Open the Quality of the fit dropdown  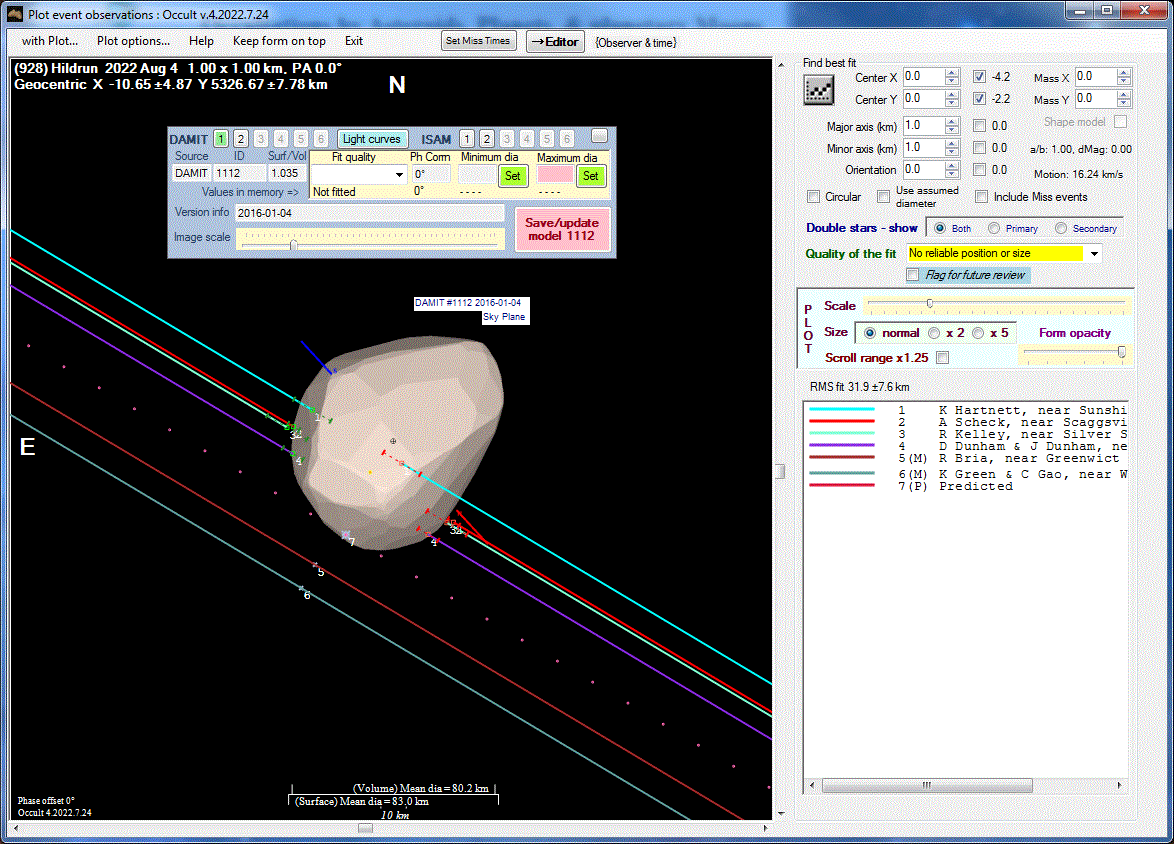coord(1093,254)
